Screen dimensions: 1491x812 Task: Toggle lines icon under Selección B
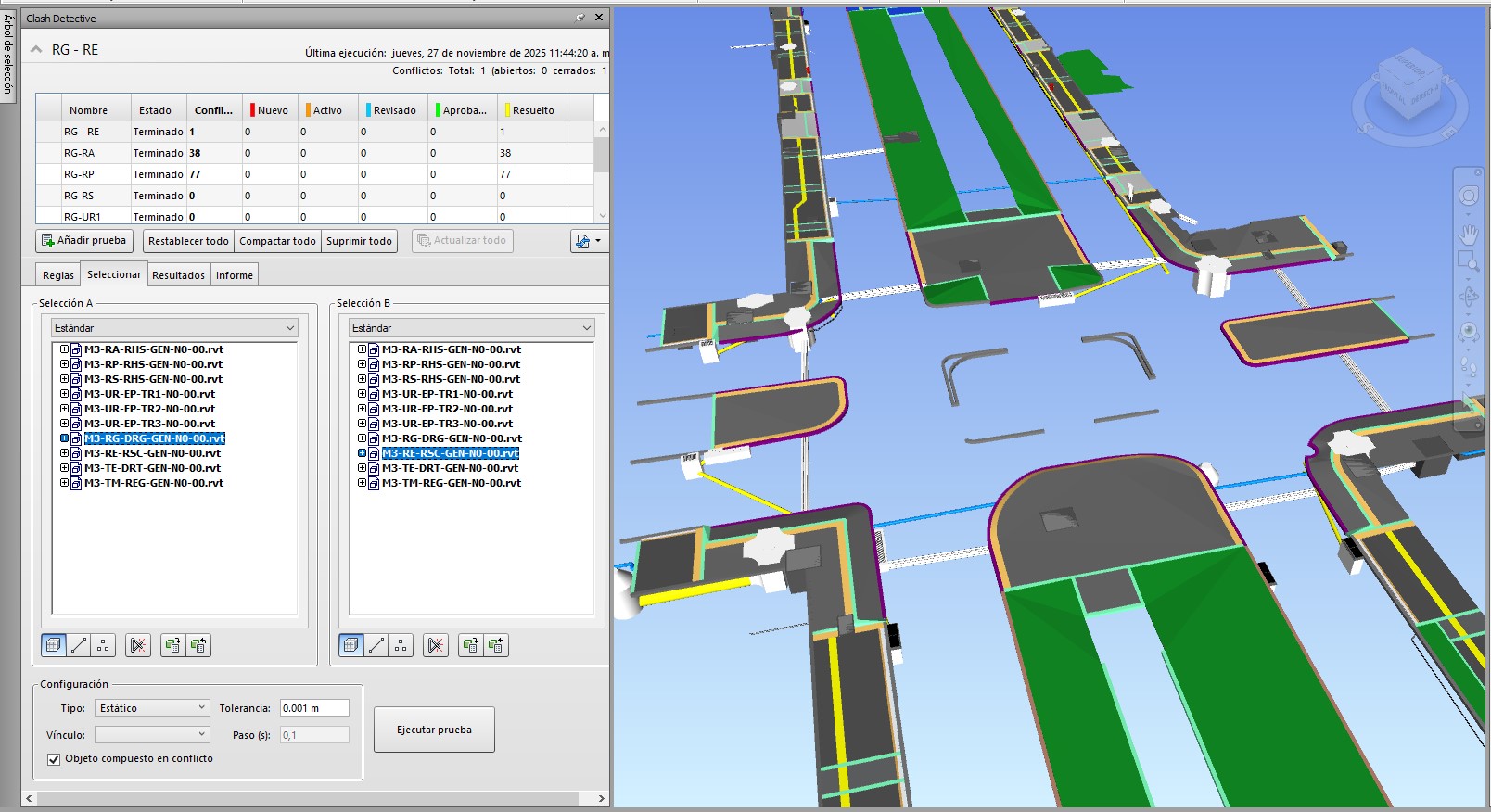click(376, 645)
